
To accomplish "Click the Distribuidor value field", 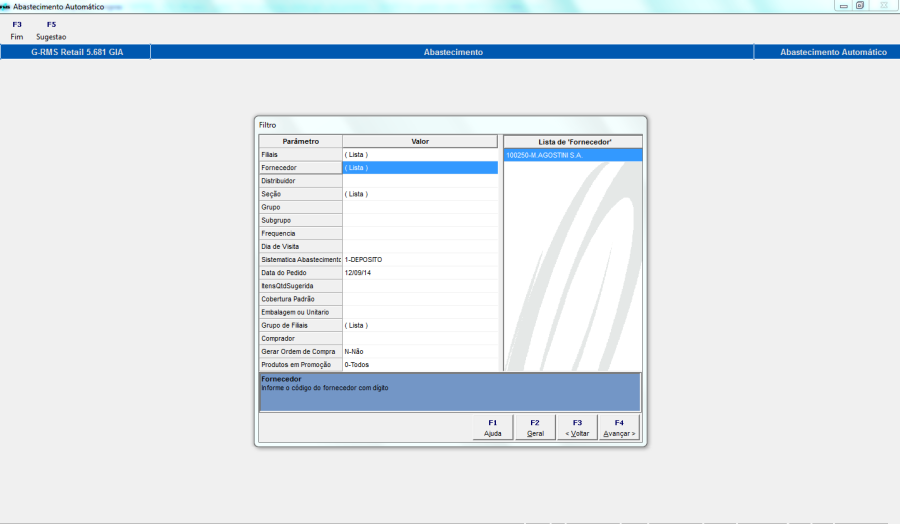I will point(420,181).
